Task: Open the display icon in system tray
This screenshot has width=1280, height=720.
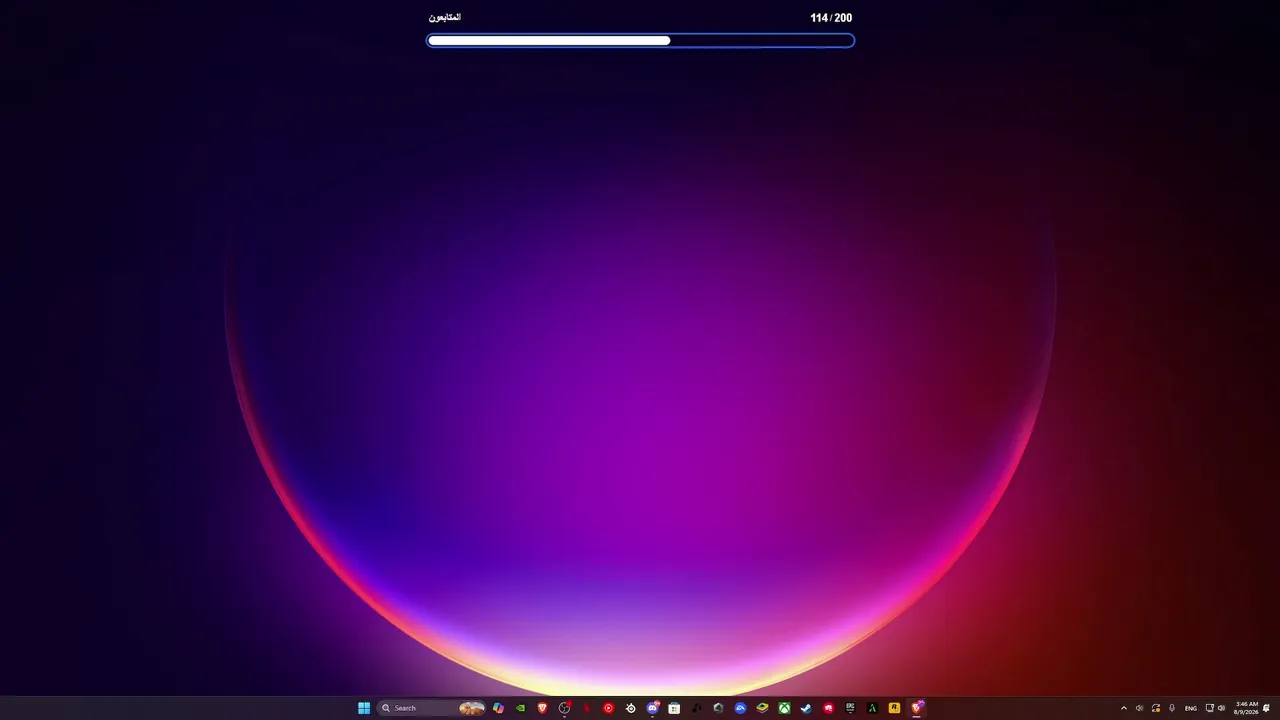Action: pyautogui.click(x=1209, y=708)
